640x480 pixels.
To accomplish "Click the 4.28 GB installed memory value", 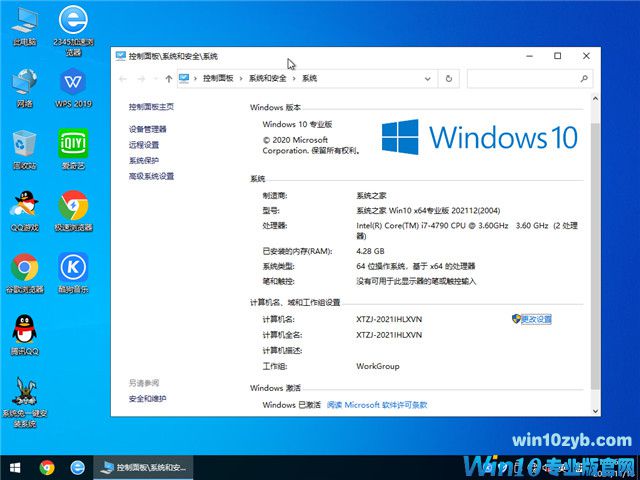I will (x=370, y=251).
